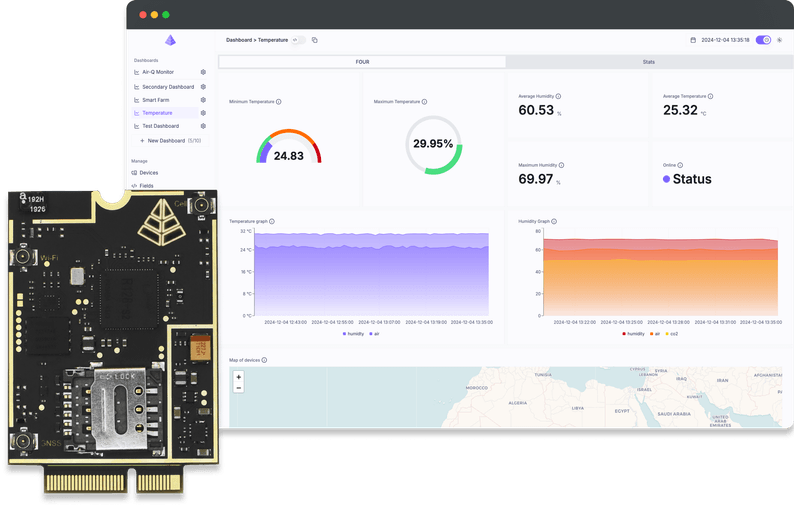The width and height of the screenshot is (794, 512).
Task: Show info for Temperature graph
Action: click(272, 221)
